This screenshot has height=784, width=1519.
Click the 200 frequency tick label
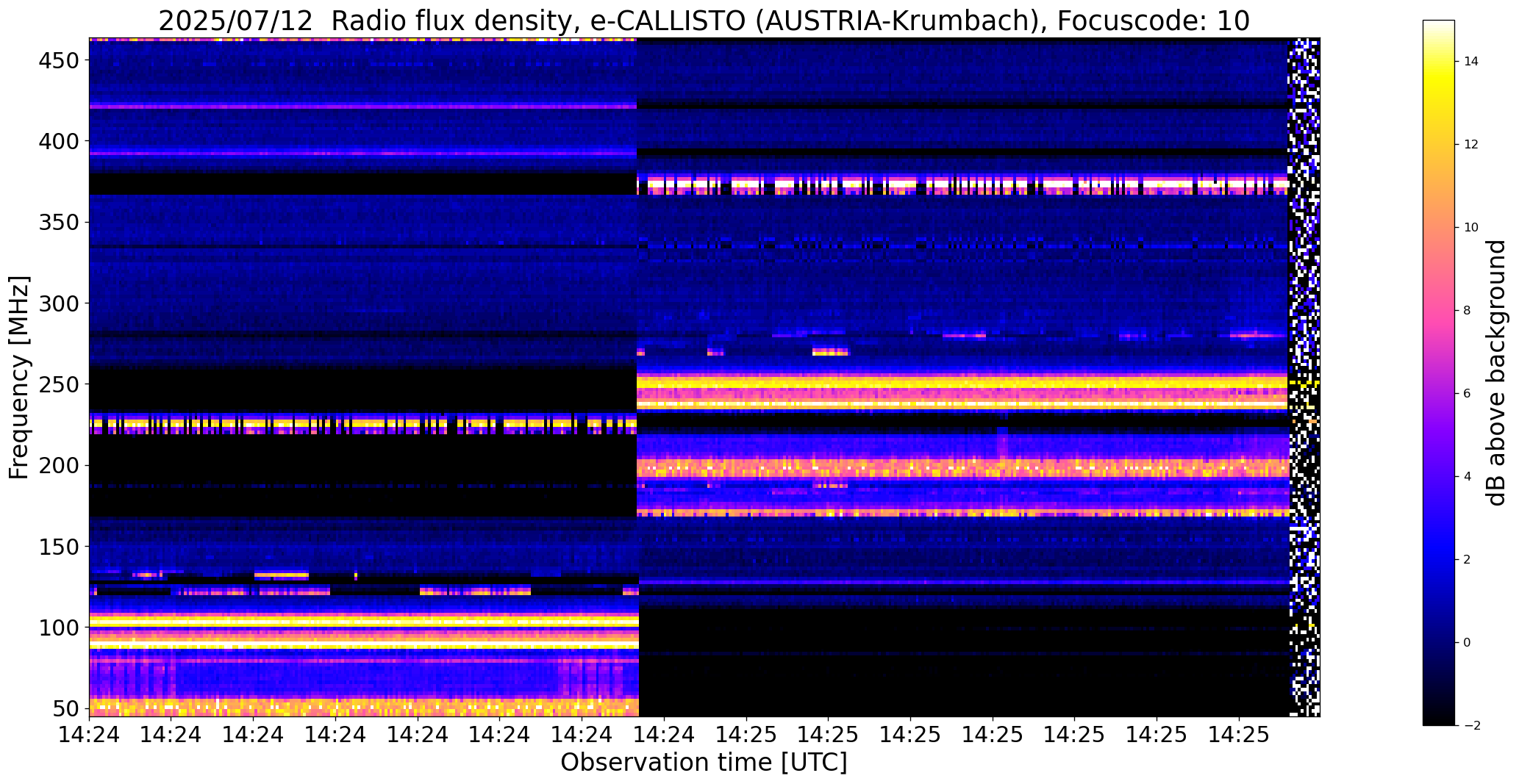click(57, 465)
